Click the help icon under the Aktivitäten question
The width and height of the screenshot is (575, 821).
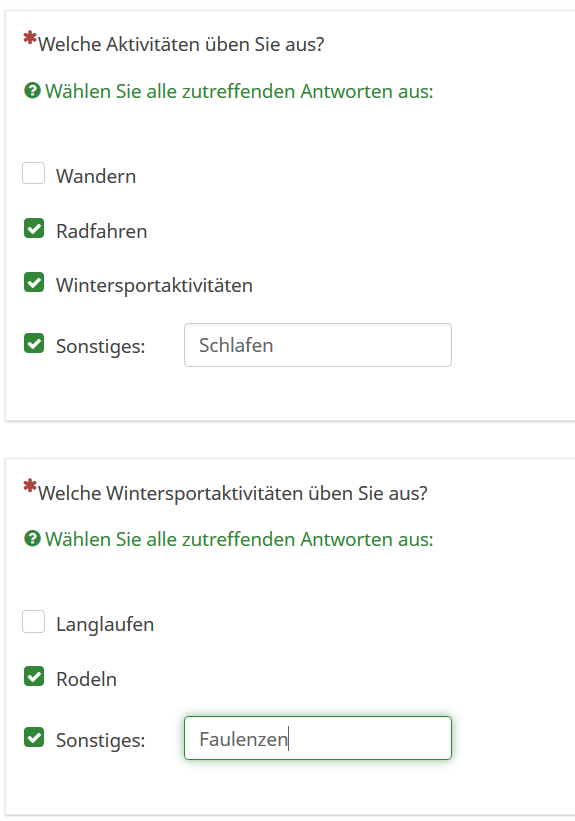[32, 91]
